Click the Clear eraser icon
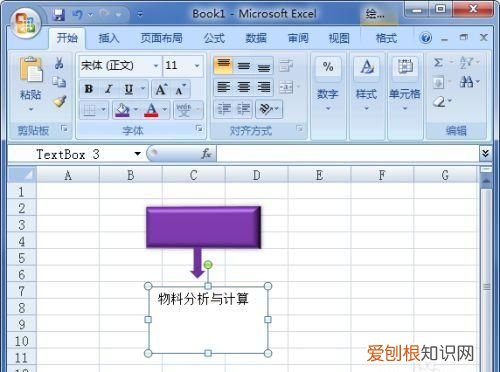Screen dimensions: 500x372 [440, 101]
